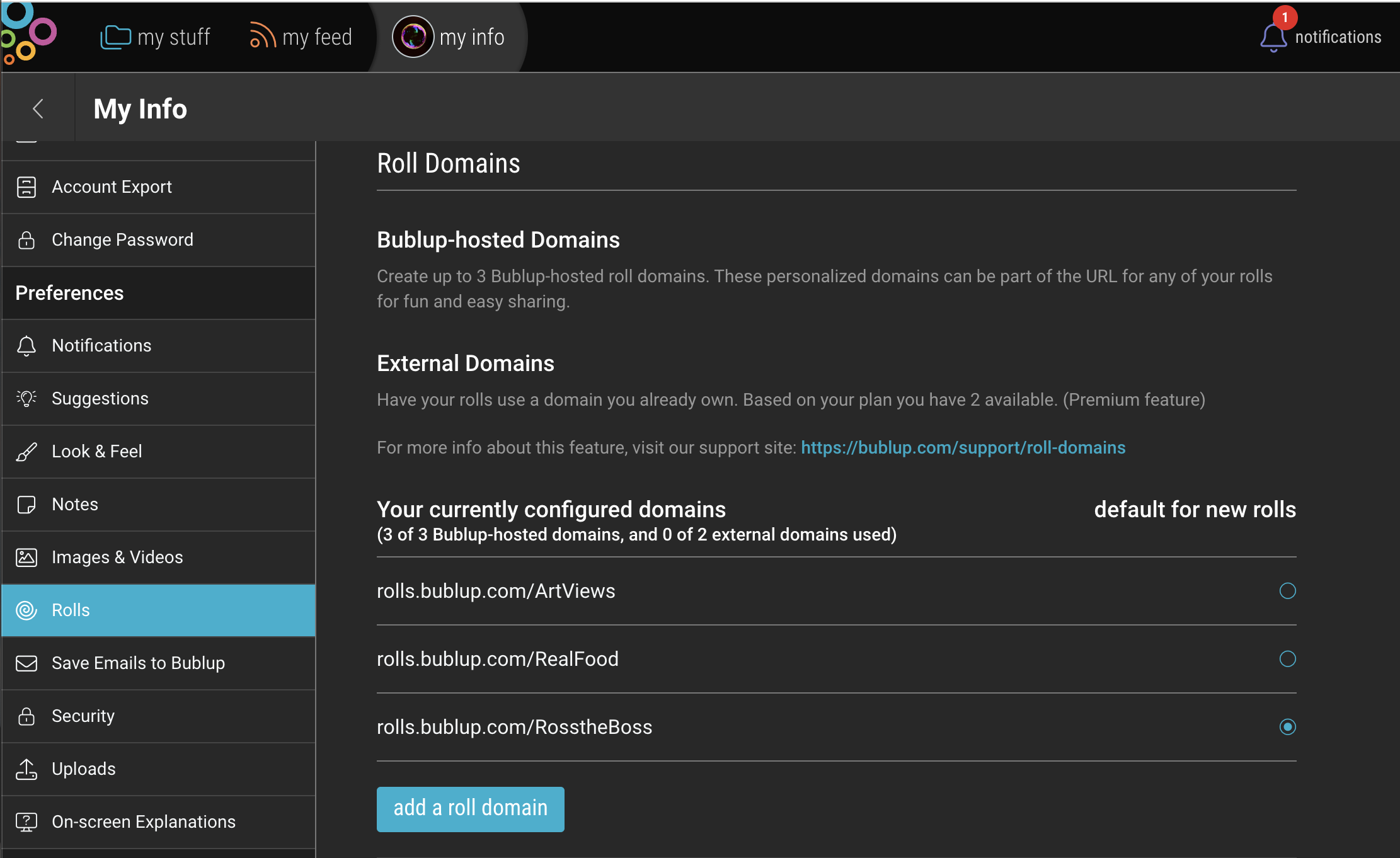
Task: Click the Preferences section header
Action: (x=69, y=293)
